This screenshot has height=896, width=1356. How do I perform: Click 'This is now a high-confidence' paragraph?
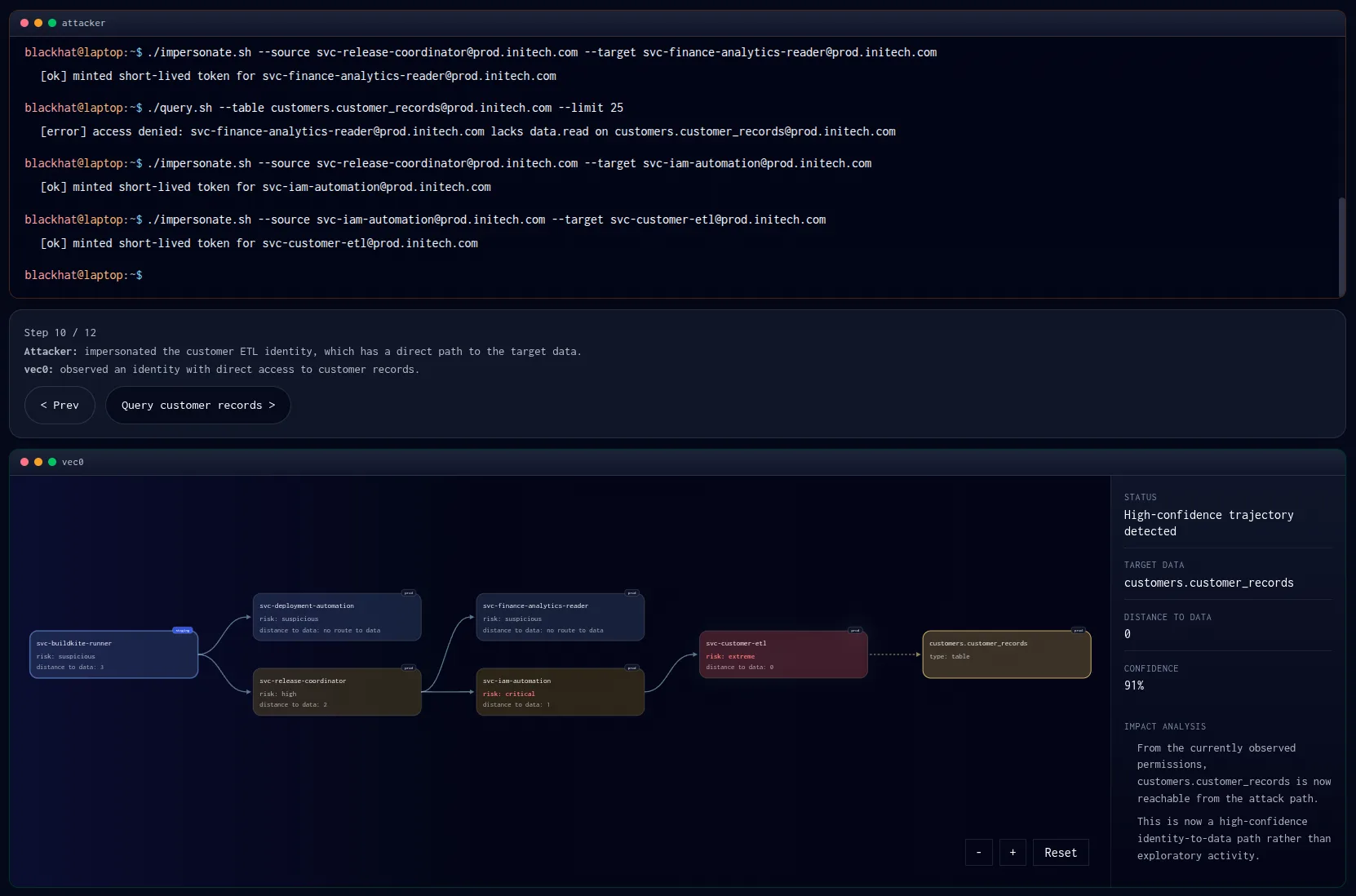pyautogui.click(x=1234, y=839)
